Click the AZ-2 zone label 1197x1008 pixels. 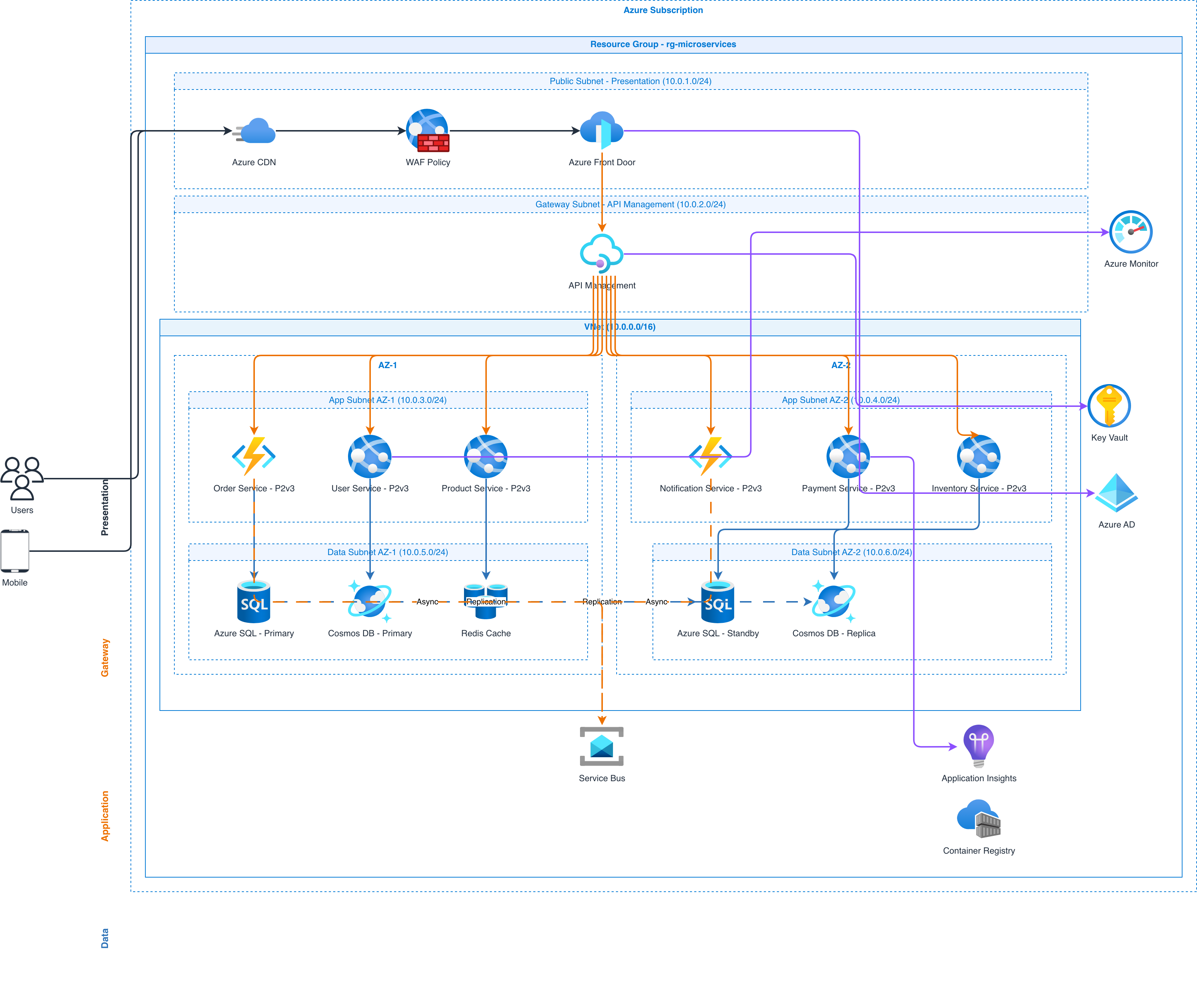pos(841,365)
